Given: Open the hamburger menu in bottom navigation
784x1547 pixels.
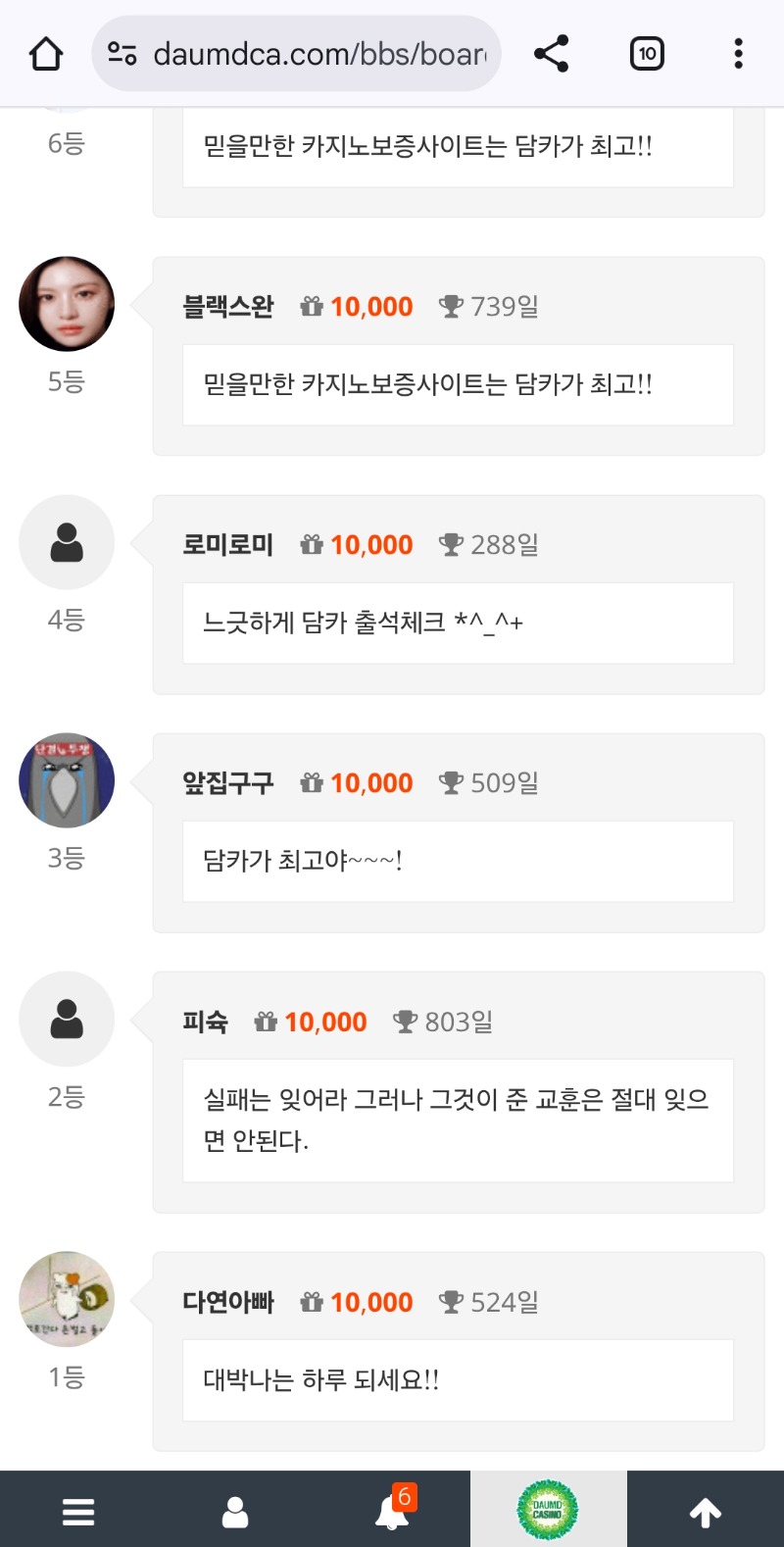Looking at the screenshot, I should tap(77, 1510).
